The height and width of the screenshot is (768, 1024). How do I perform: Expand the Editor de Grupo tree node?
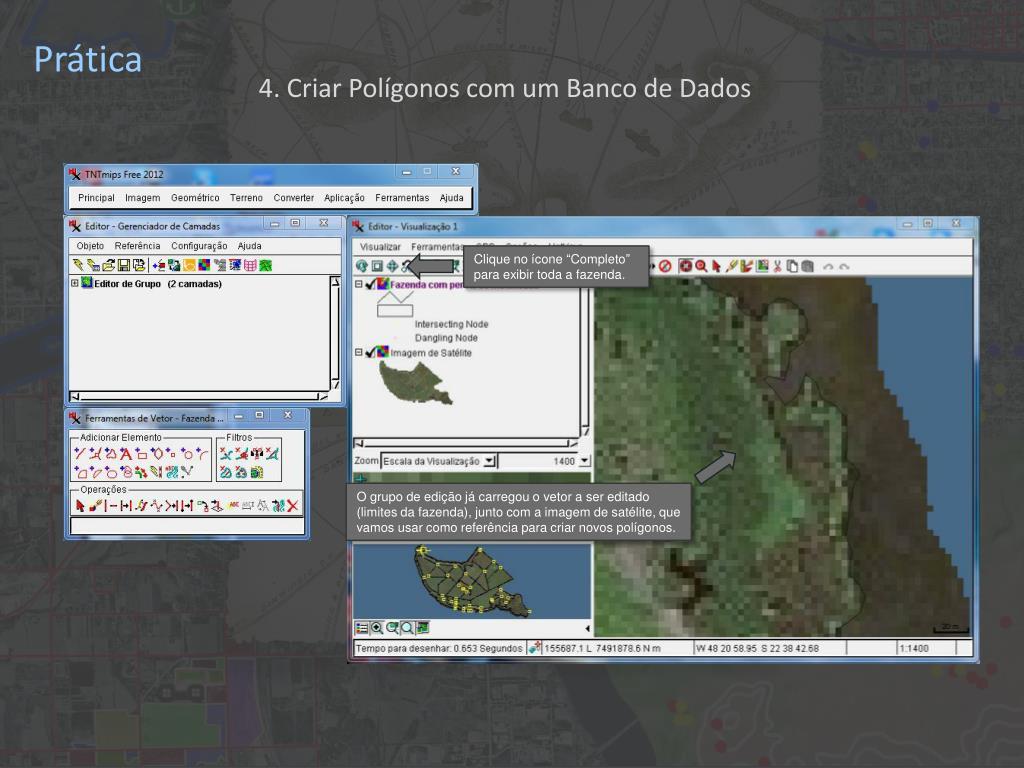click(74, 283)
